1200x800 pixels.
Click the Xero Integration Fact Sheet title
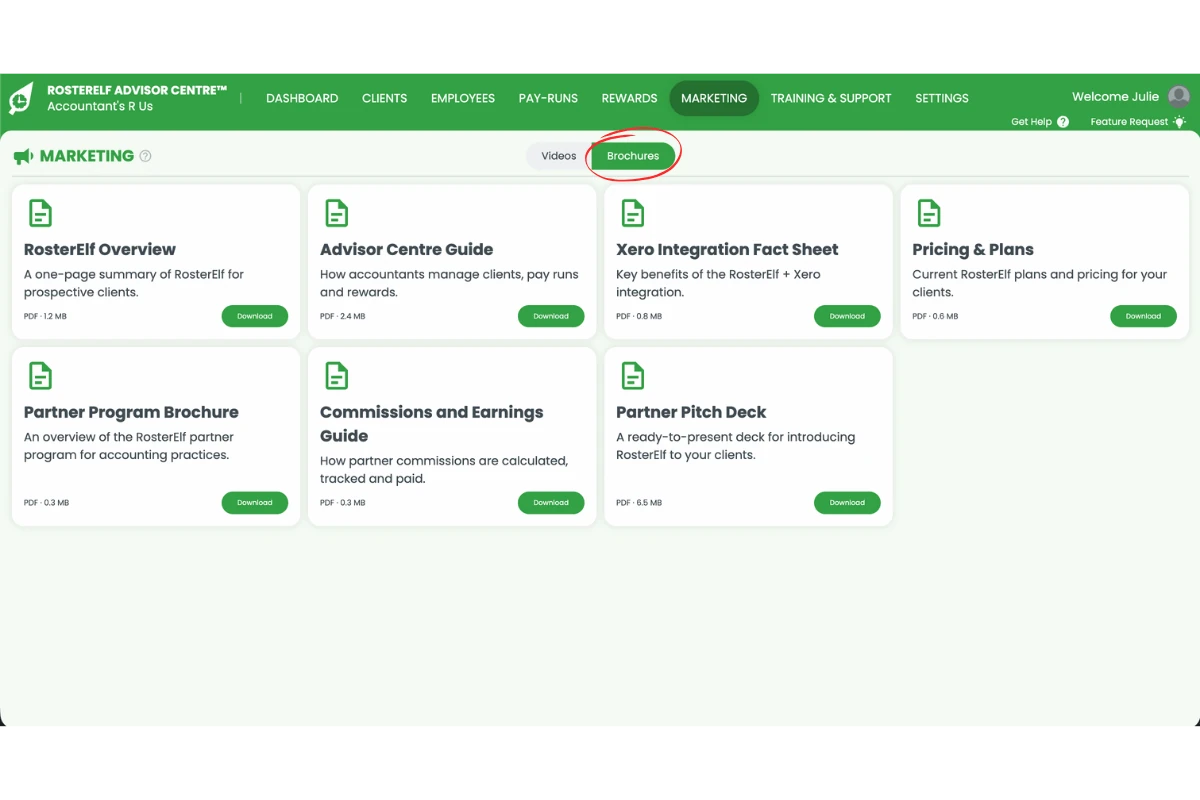coord(727,250)
